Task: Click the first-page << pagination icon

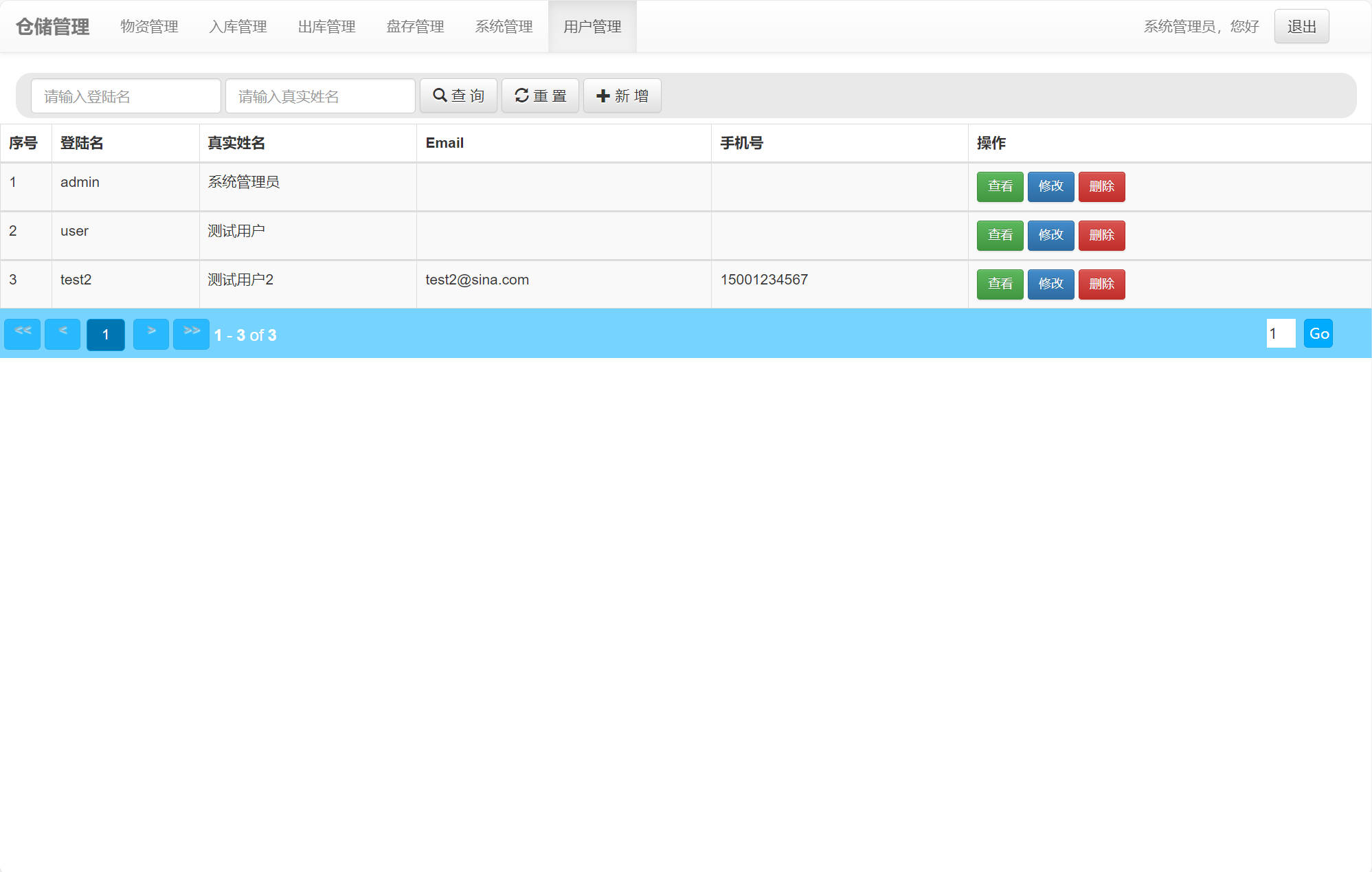Action: (21, 333)
